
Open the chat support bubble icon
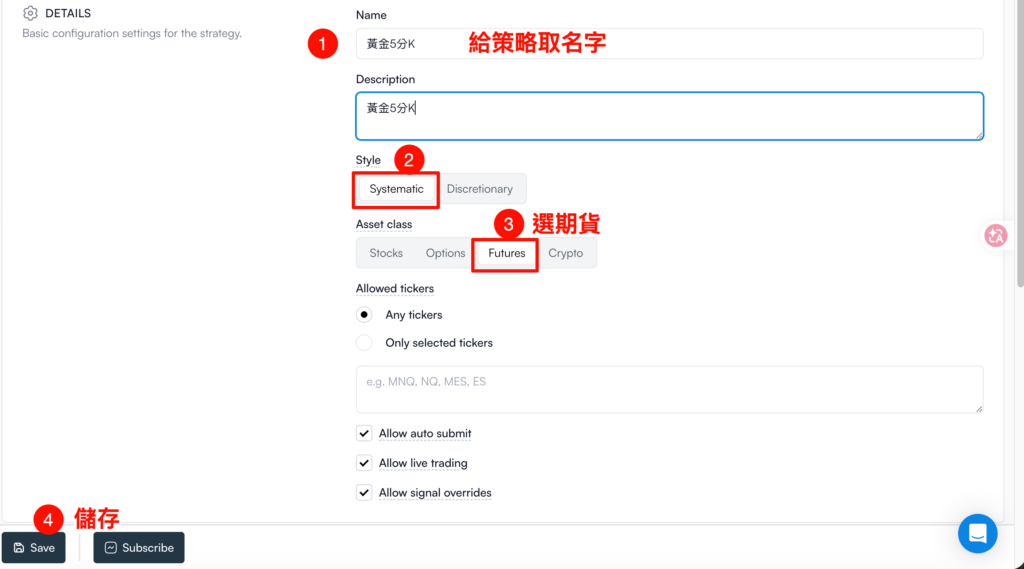click(977, 533)
